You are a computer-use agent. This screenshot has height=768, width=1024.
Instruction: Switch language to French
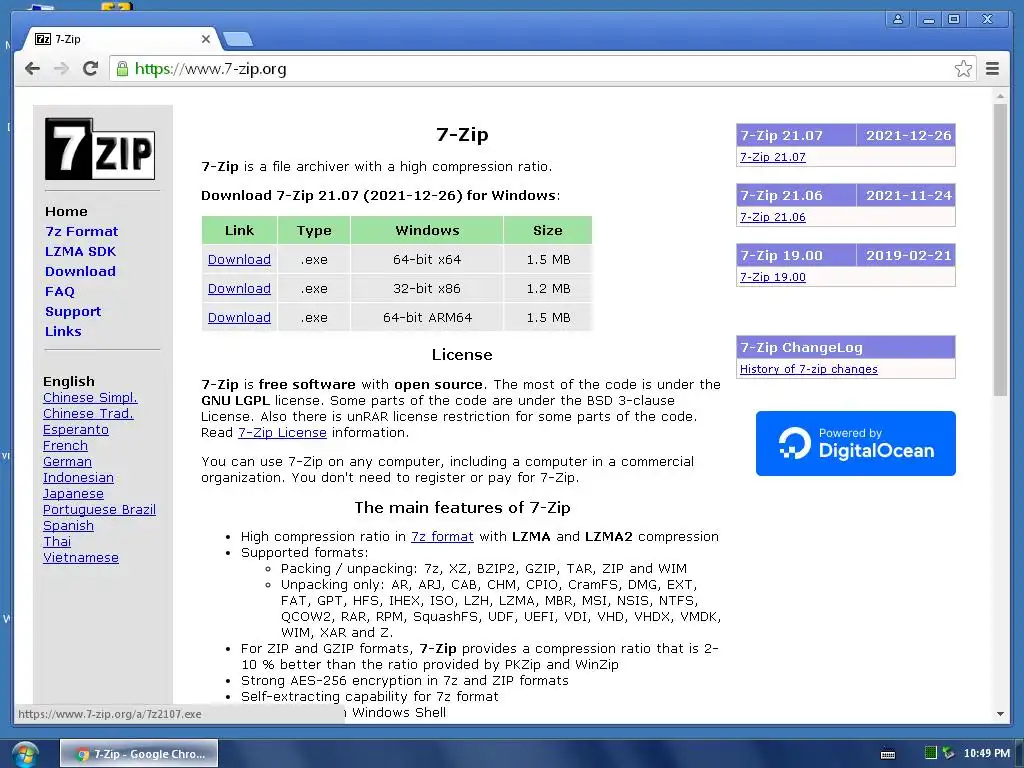tap(65, 445)
